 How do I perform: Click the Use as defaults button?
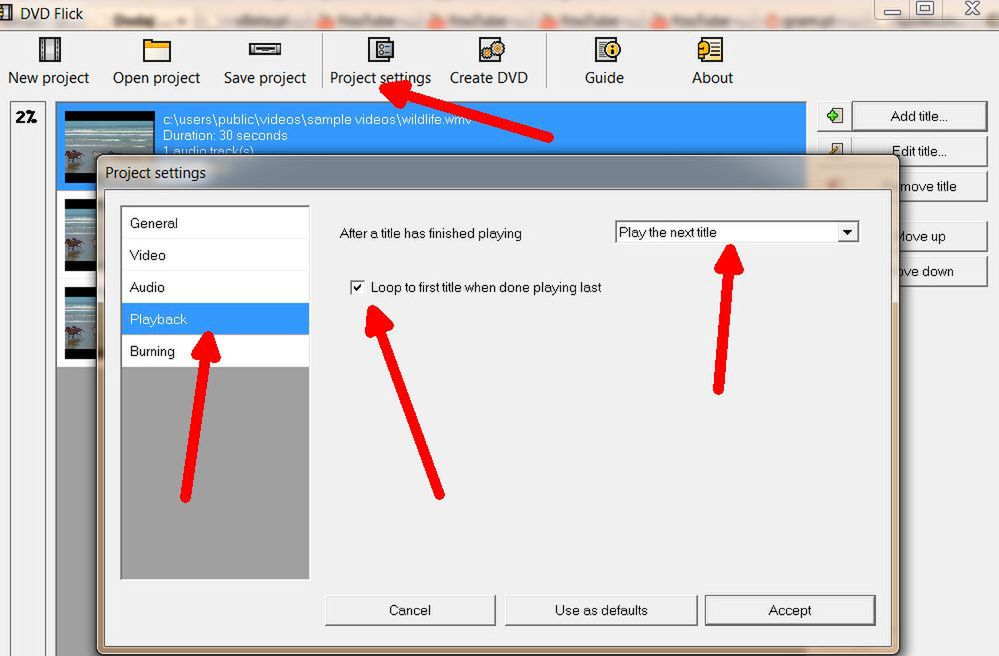click(x=601, y=610)
